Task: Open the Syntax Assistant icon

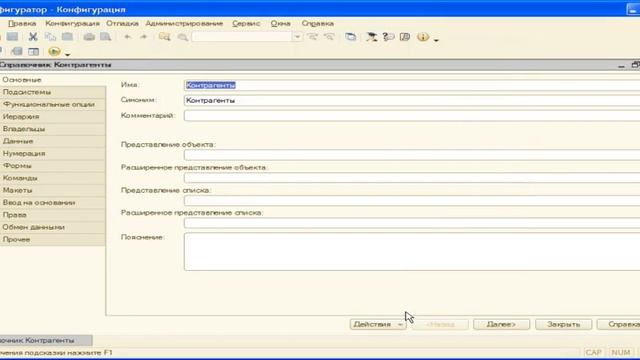Action: coord(371,37)
